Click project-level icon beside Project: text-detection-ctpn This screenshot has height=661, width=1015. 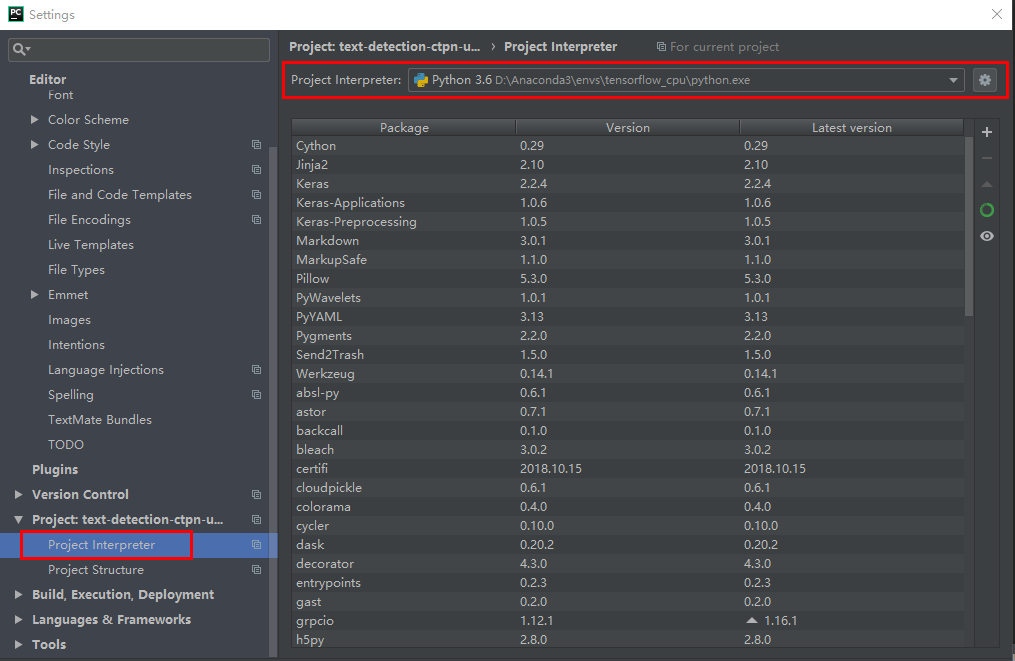pyautogui.click(x=256, y=520)
